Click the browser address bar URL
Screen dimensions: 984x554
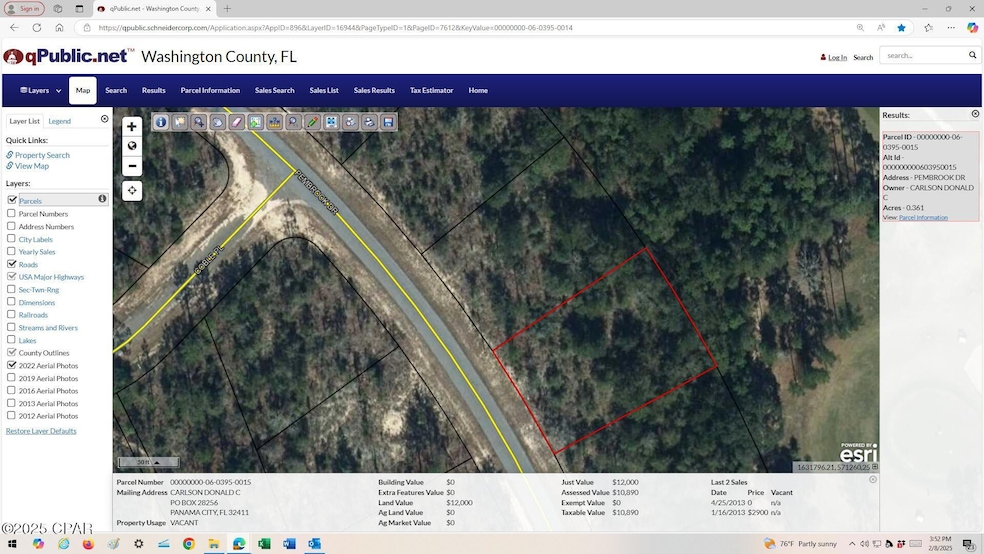(x=336, y=28)
